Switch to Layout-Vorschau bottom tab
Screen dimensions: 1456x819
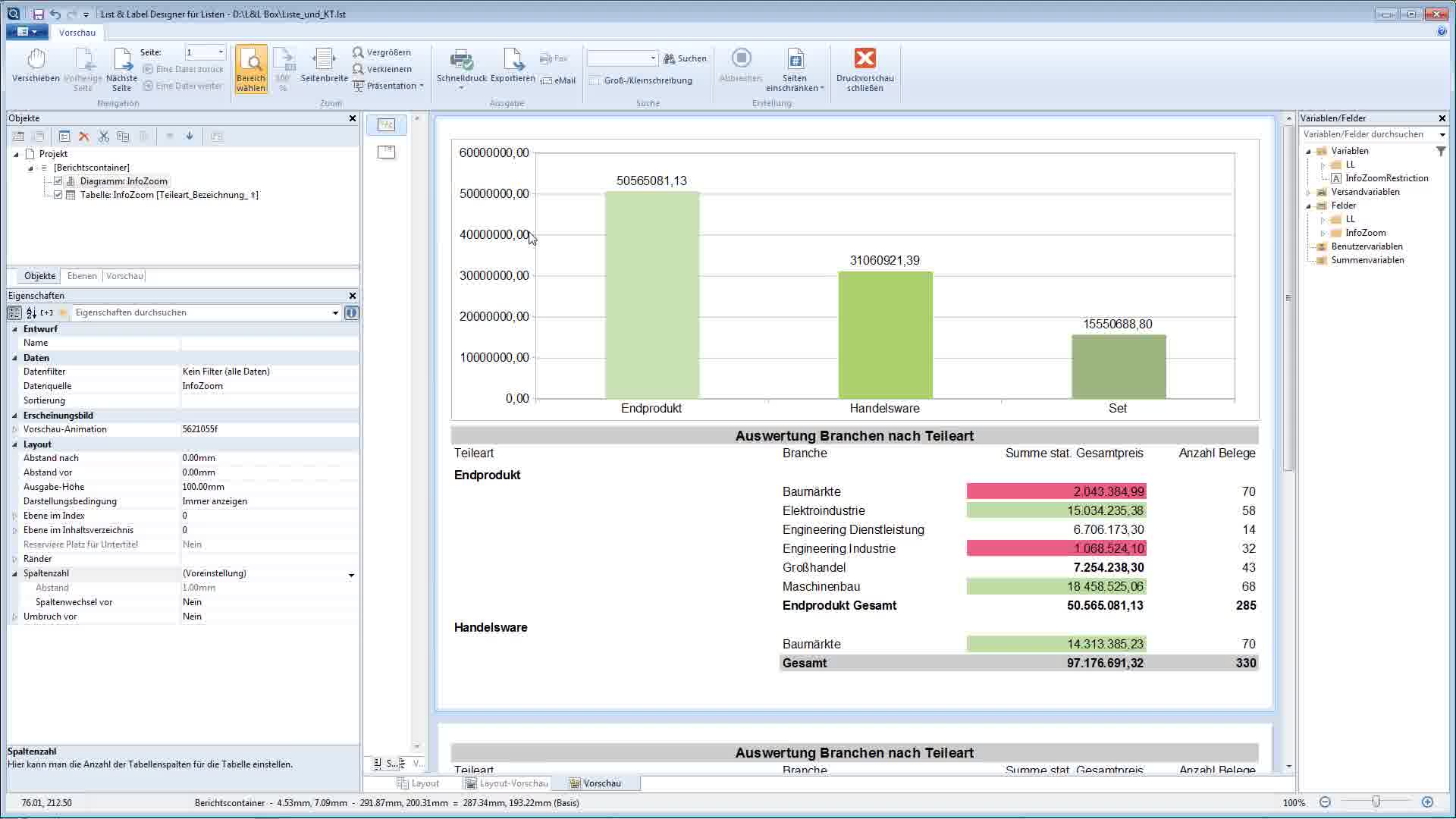click(x=507, y=783)
